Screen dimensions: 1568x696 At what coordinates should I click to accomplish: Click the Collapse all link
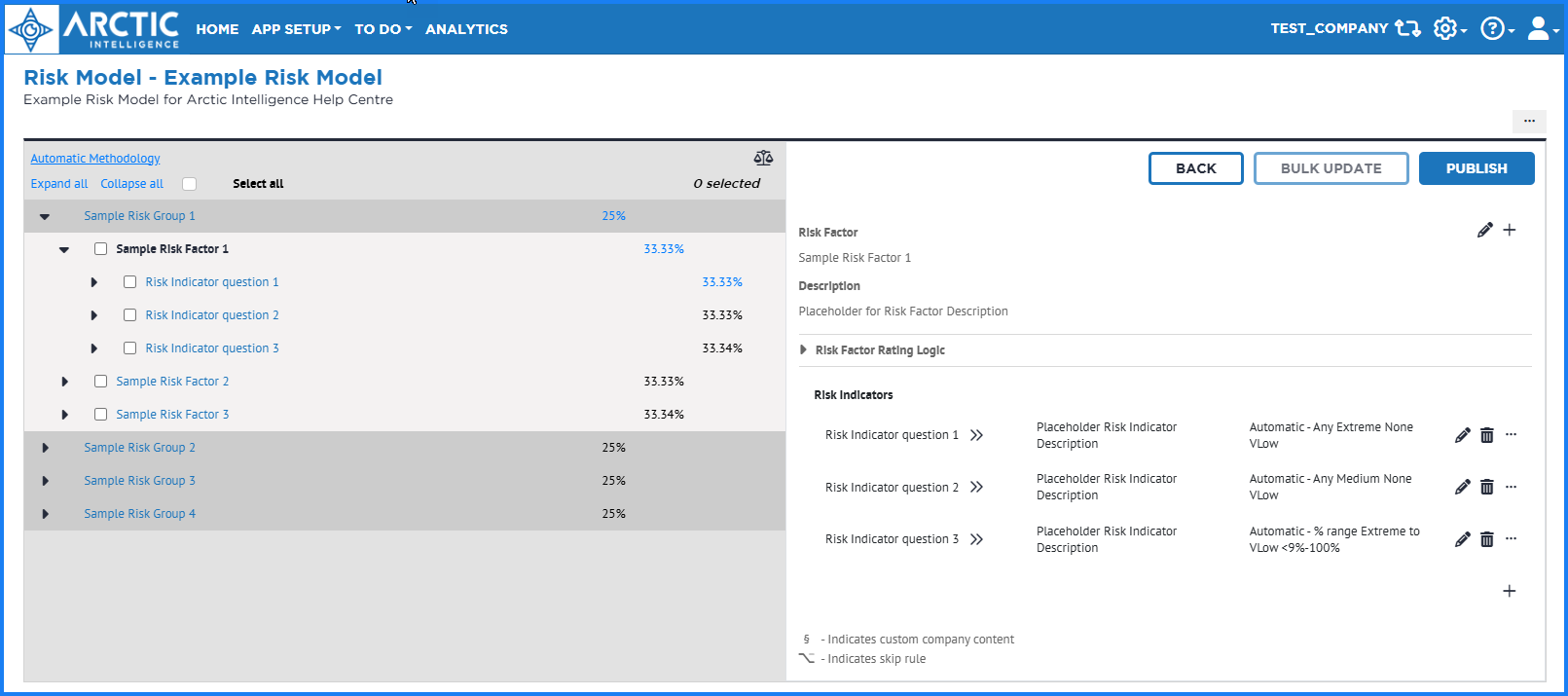point(132,184)
